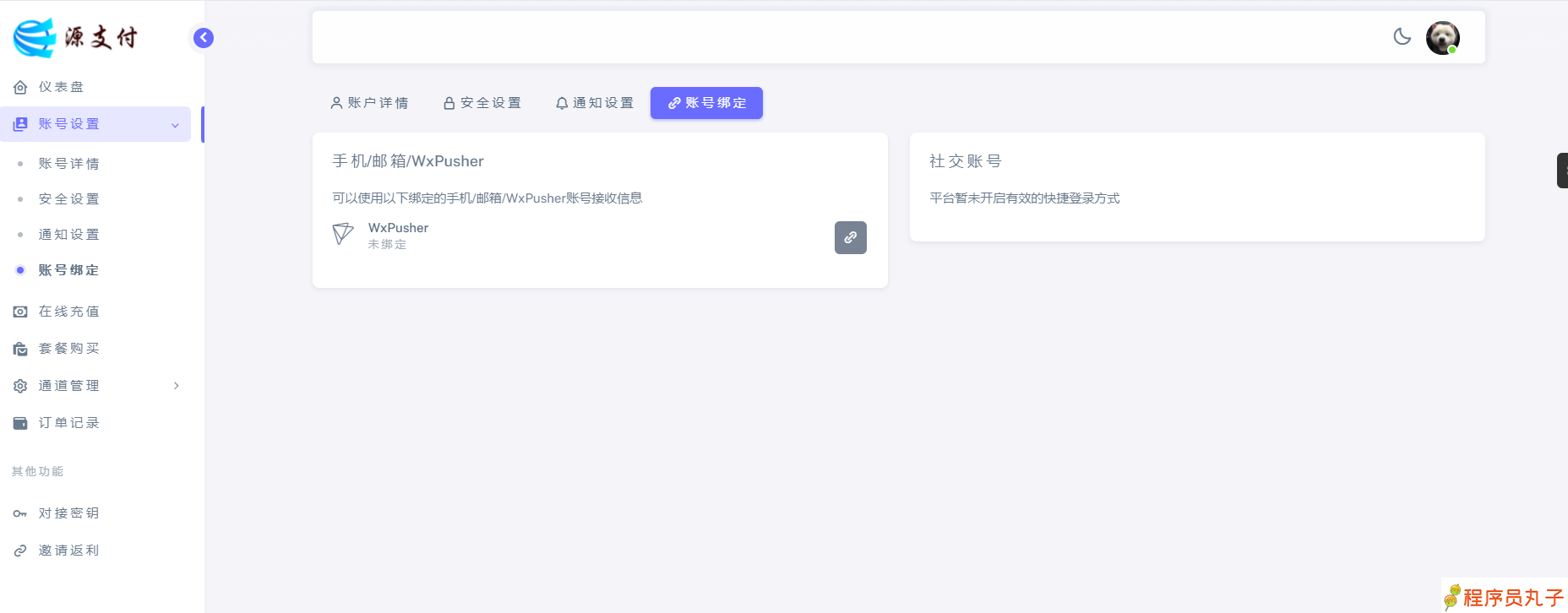
Task: Click the 套餐购买 bag icon
Action: tap(20, 349)
